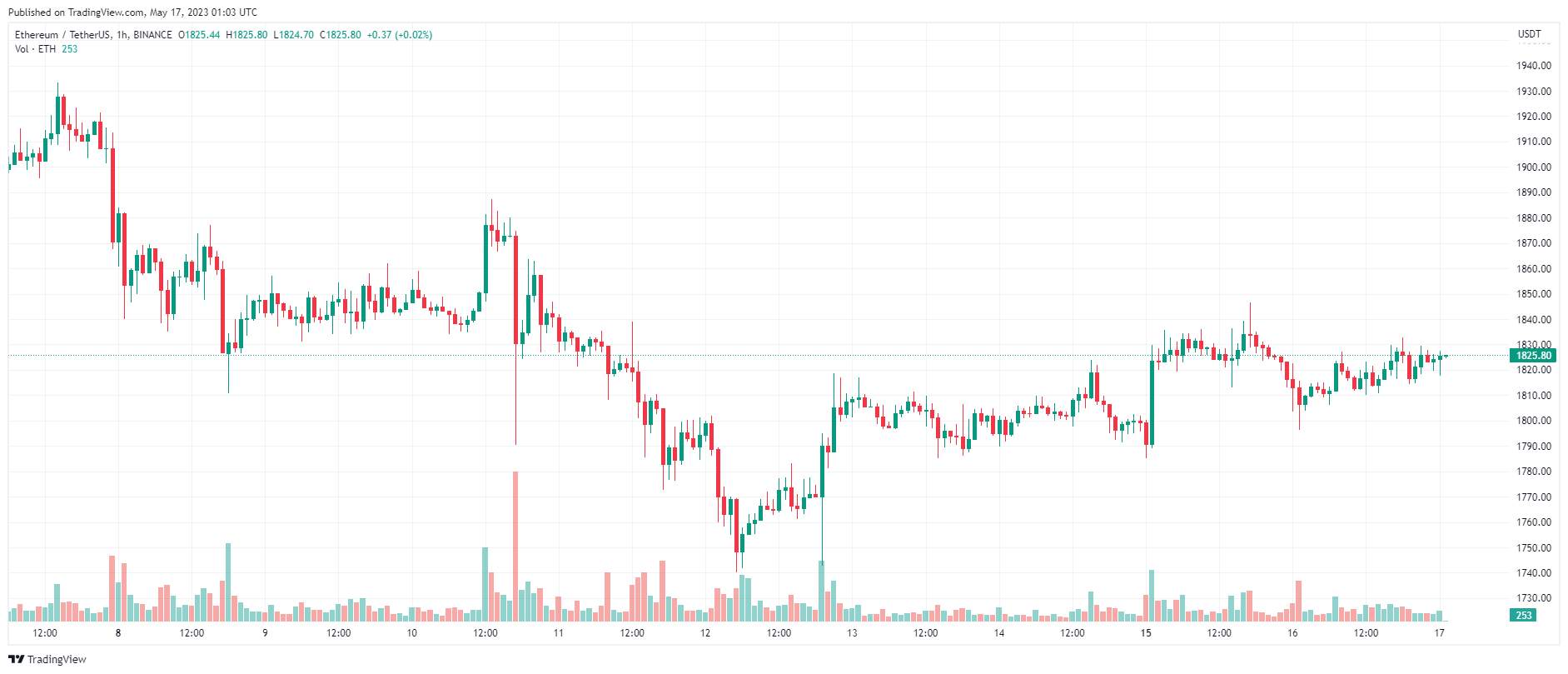This screenshot has width=1568, height=674.
Task: Open the TradingView text link at the bottom left
Action: coord(57,659)
